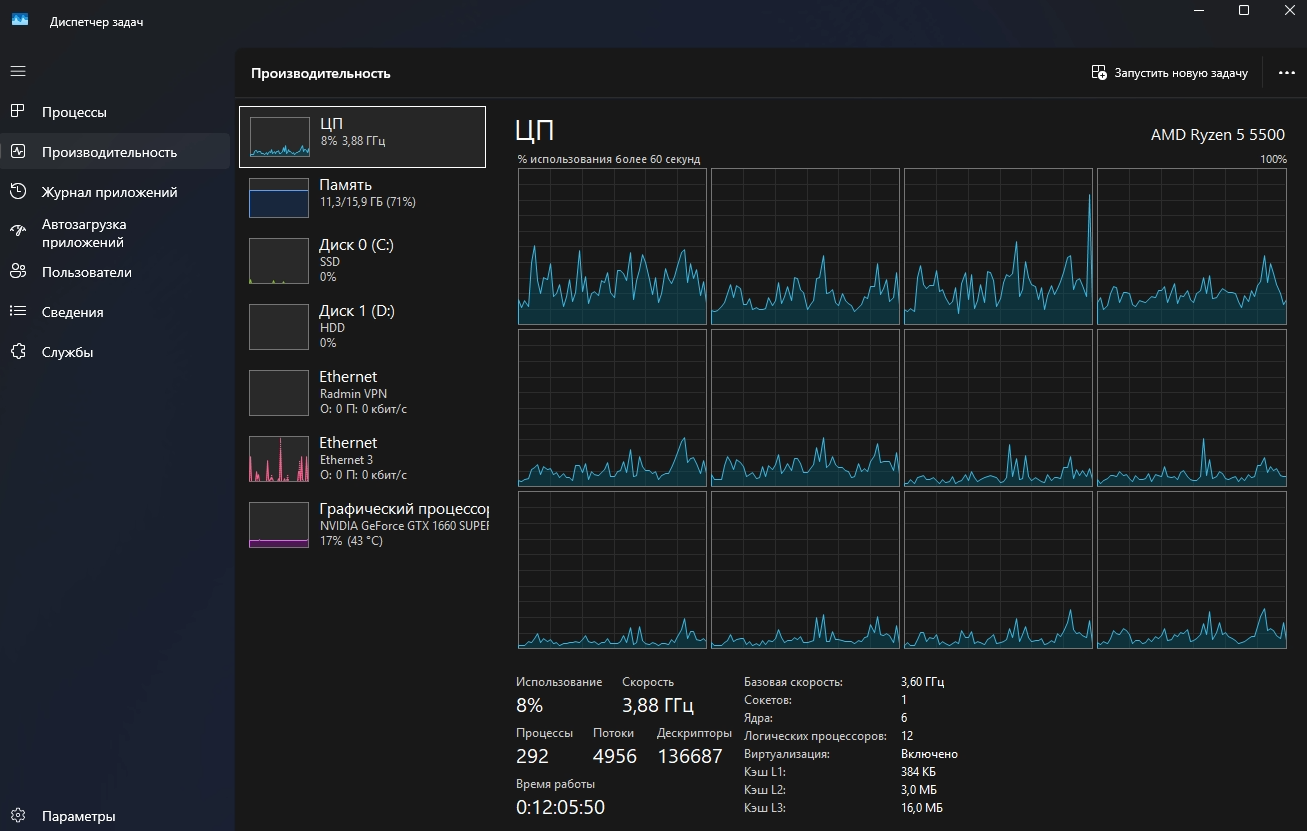Viewport: 1307px width, 831px height.
Task: Click the Services puzzle icon
Action: point(18,352)
